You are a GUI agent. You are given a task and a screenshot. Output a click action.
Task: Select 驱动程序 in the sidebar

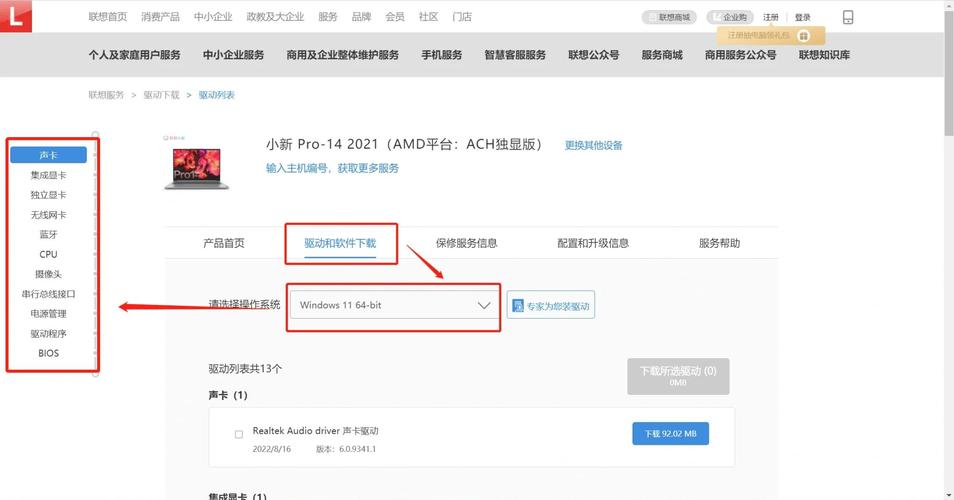coord(48,333)
